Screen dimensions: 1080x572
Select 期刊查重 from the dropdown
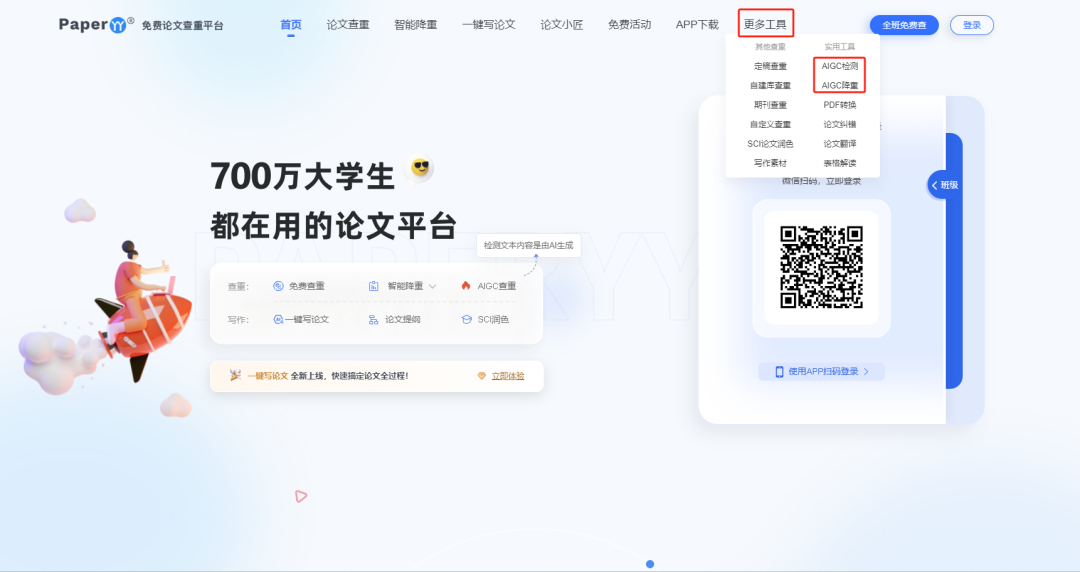tap(770, 105)
